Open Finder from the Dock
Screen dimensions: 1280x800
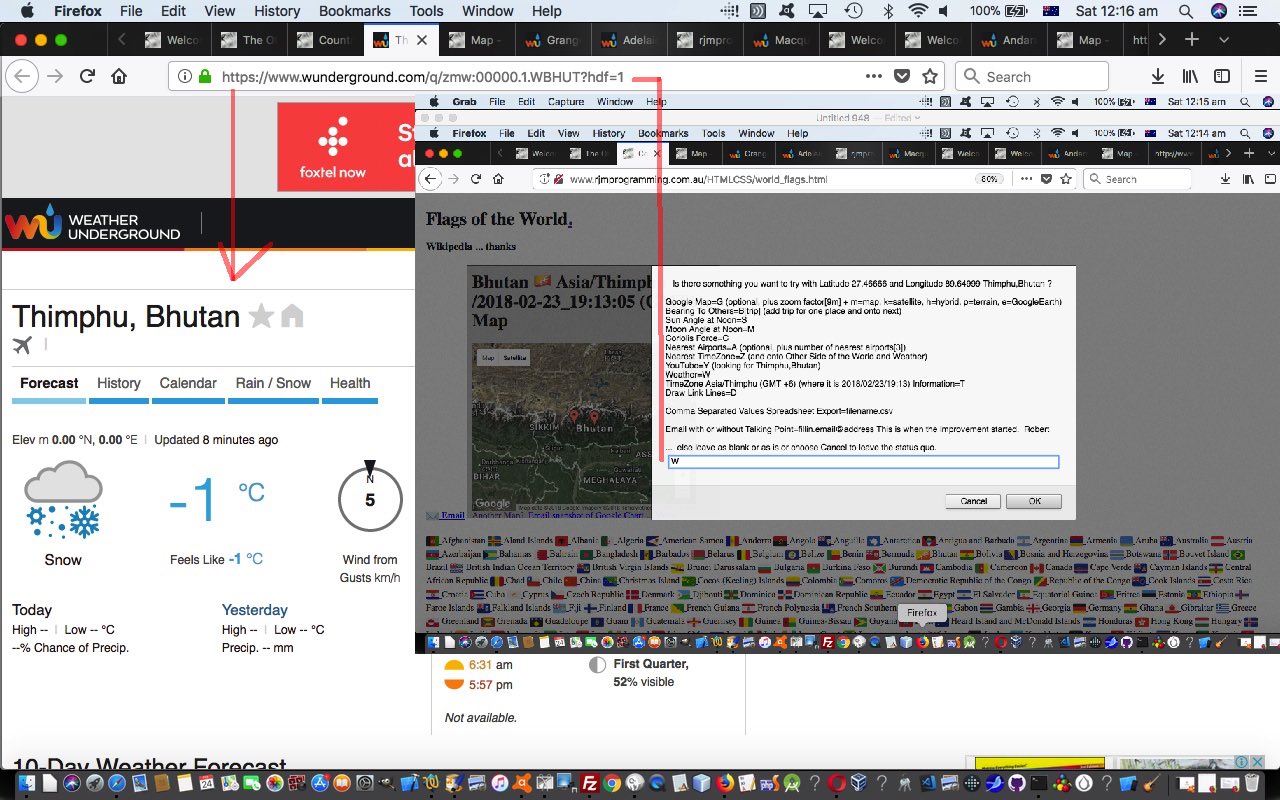[26, 783]
